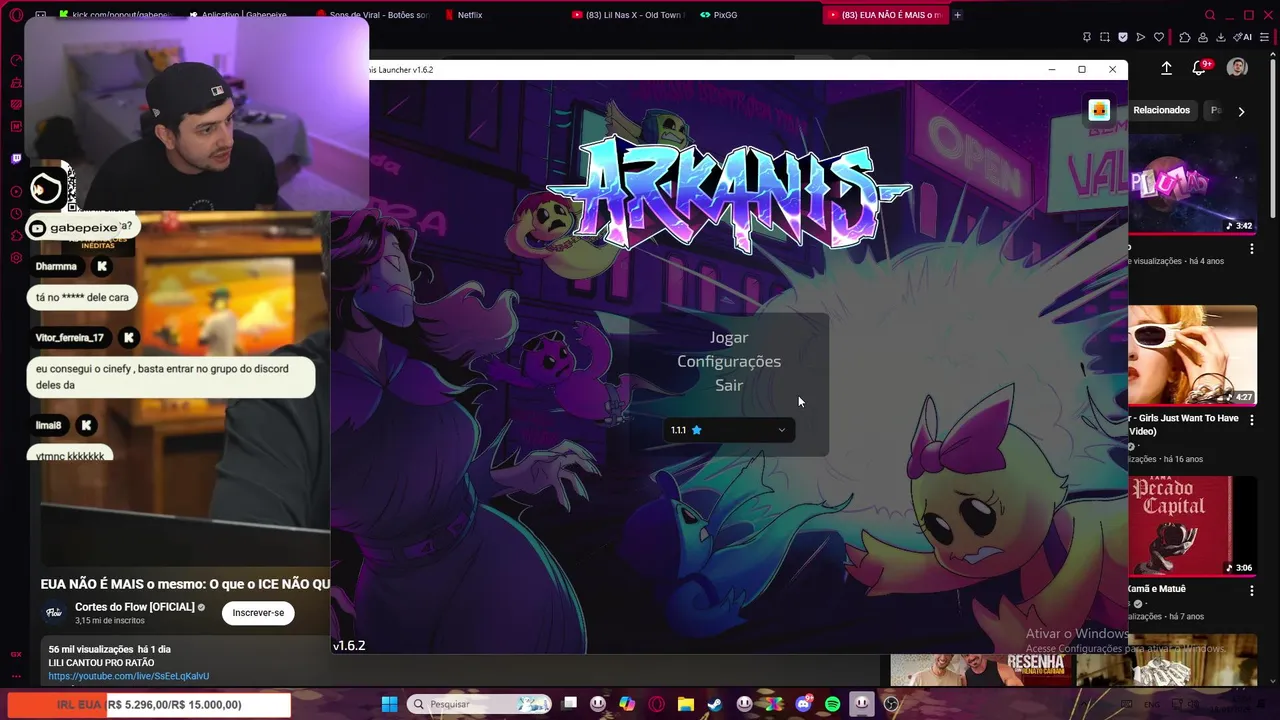Open the youtube.com/live link in description
The image size is (1280, 720).
129,677
